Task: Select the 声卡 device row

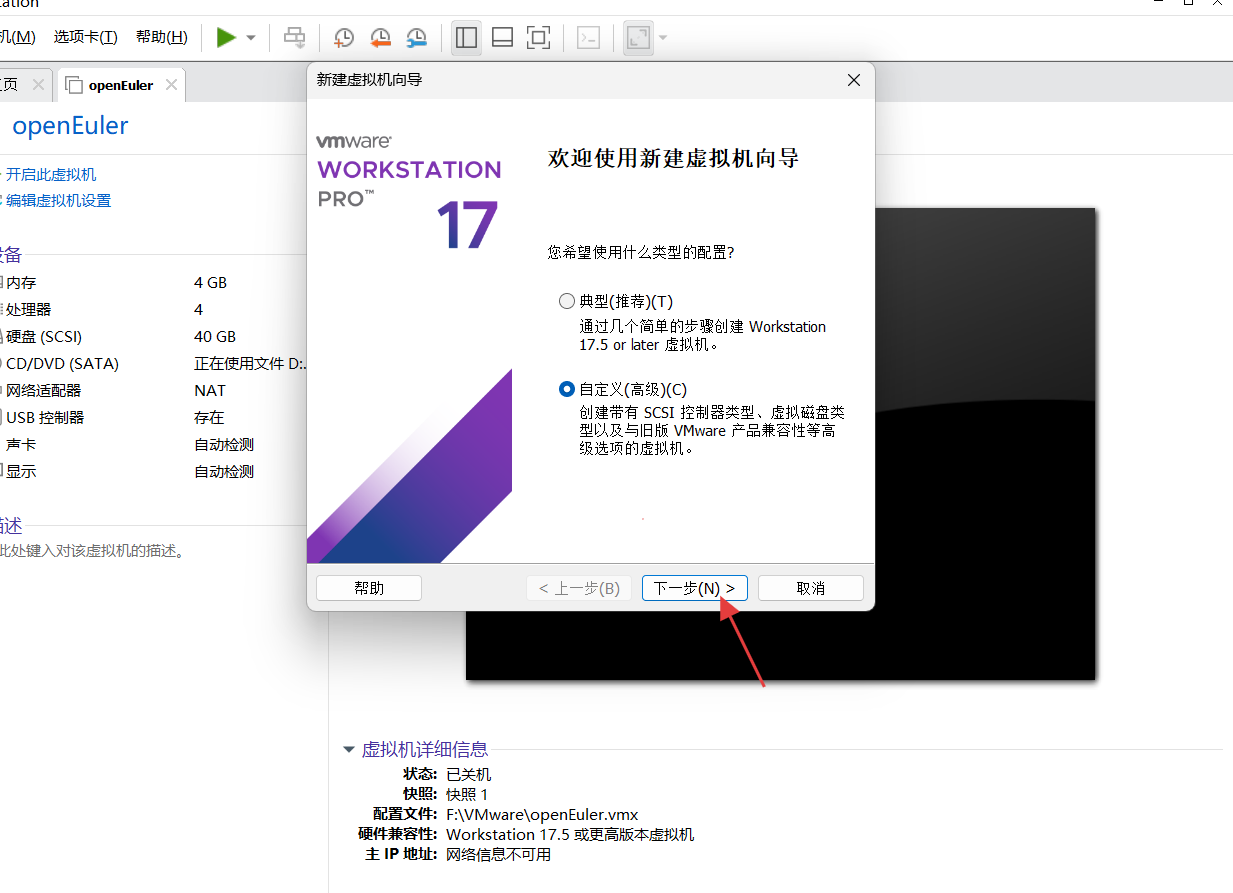Action: [155, 445]
